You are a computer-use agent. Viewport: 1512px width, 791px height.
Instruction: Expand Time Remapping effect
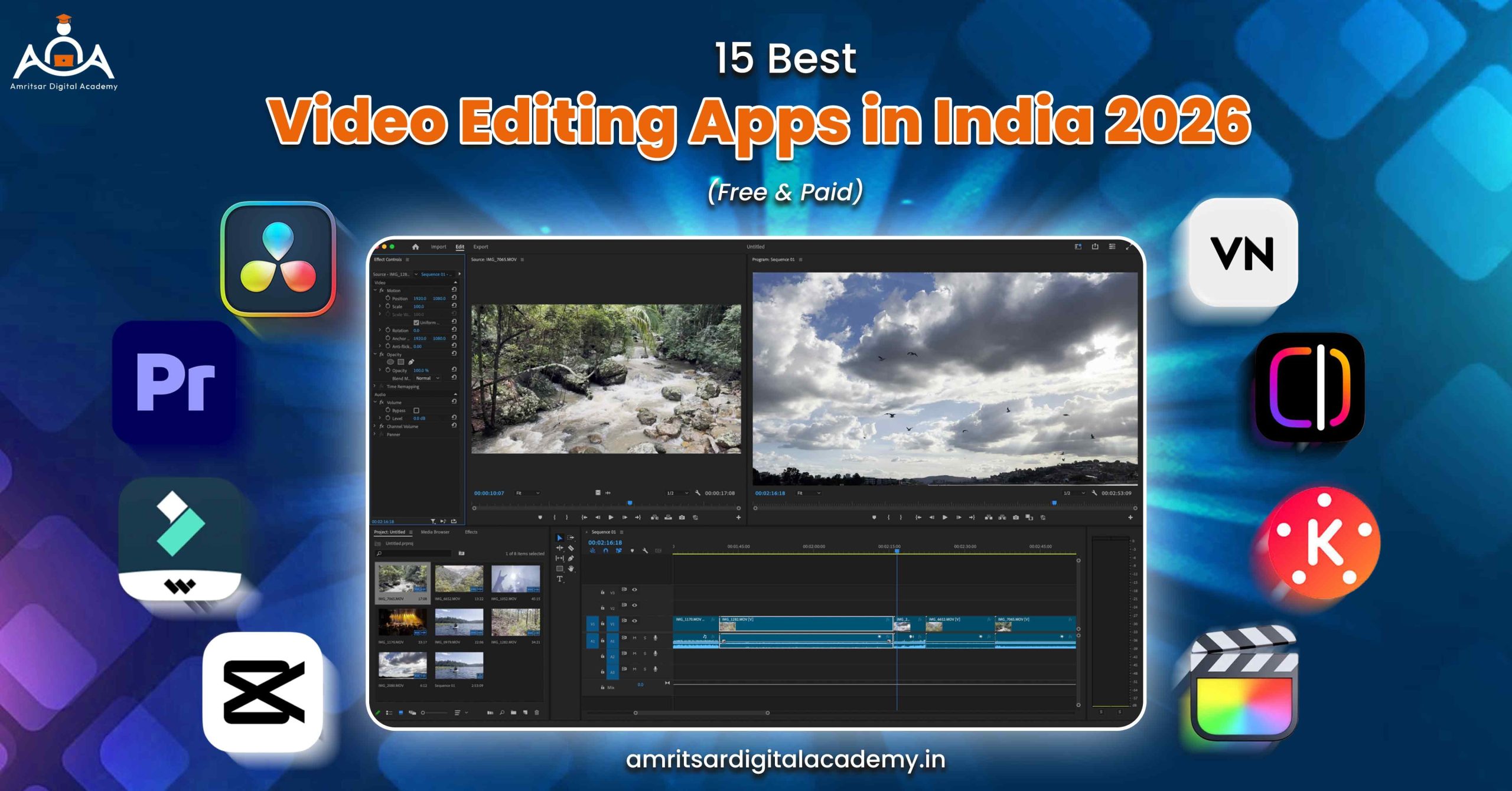pos(375,387)
